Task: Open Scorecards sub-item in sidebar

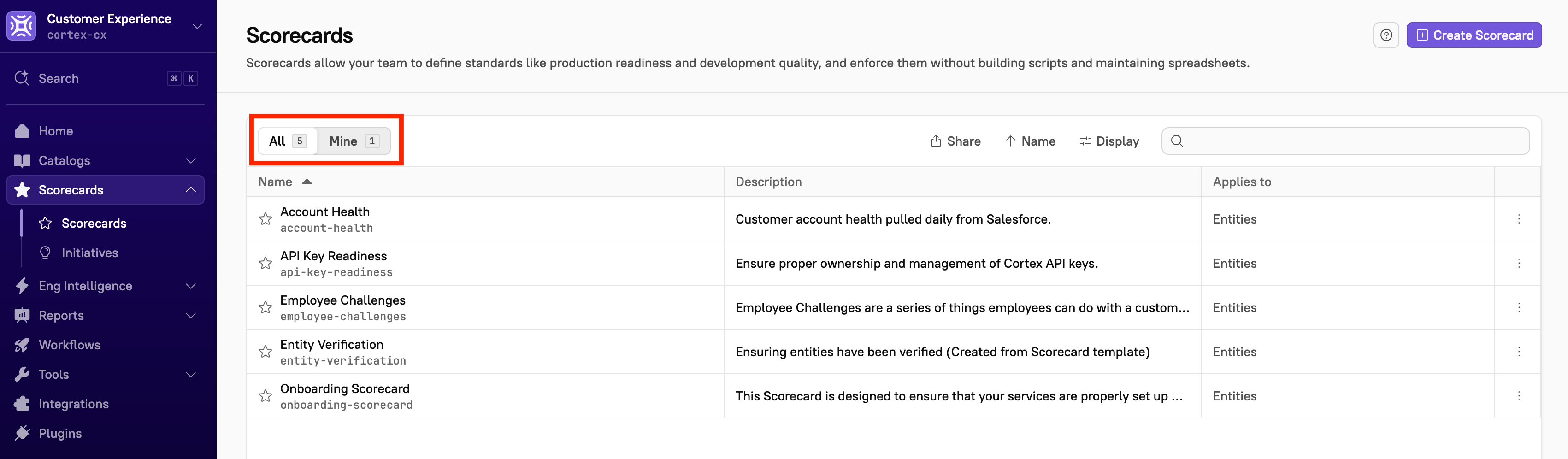Action: (x=94, y=224)
